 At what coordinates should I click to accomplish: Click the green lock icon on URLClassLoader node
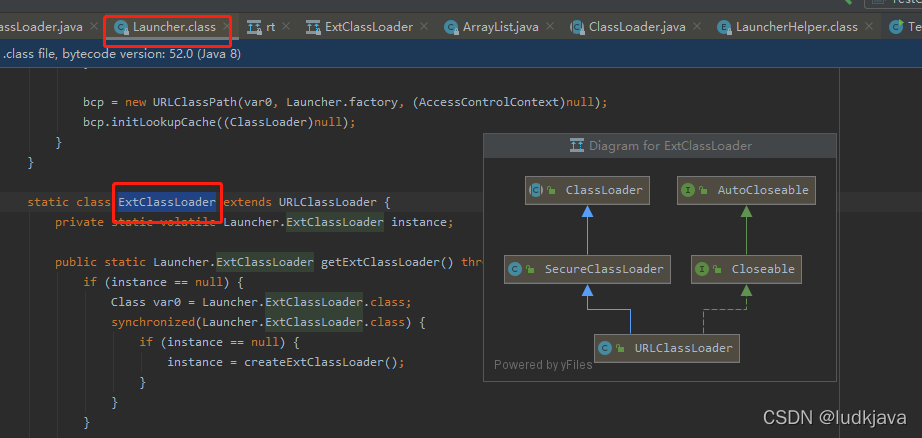click(x=620, y=348)
